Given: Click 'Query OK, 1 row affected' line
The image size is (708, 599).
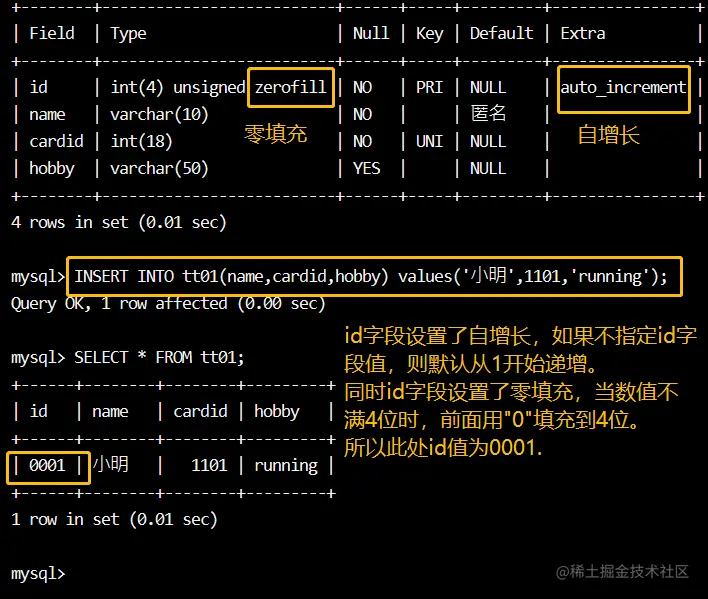Looking at the screenshot, I should click(168, 304).
